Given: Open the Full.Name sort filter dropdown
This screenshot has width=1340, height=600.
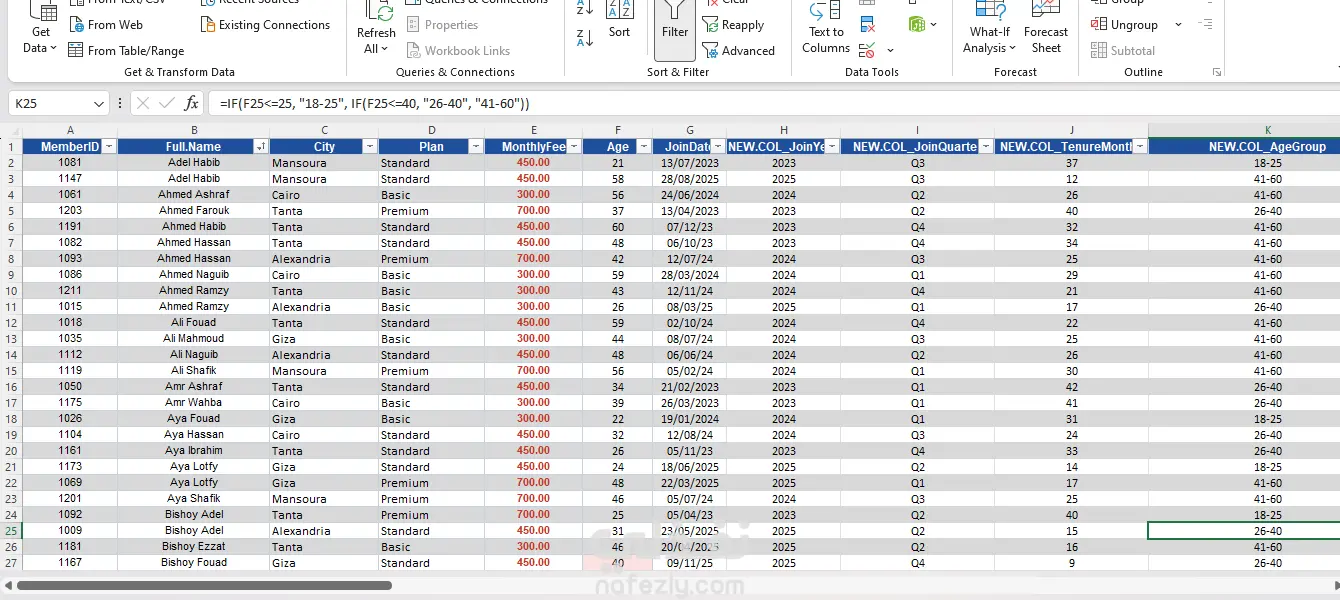Looking at the screenshot, I should 261,147.
